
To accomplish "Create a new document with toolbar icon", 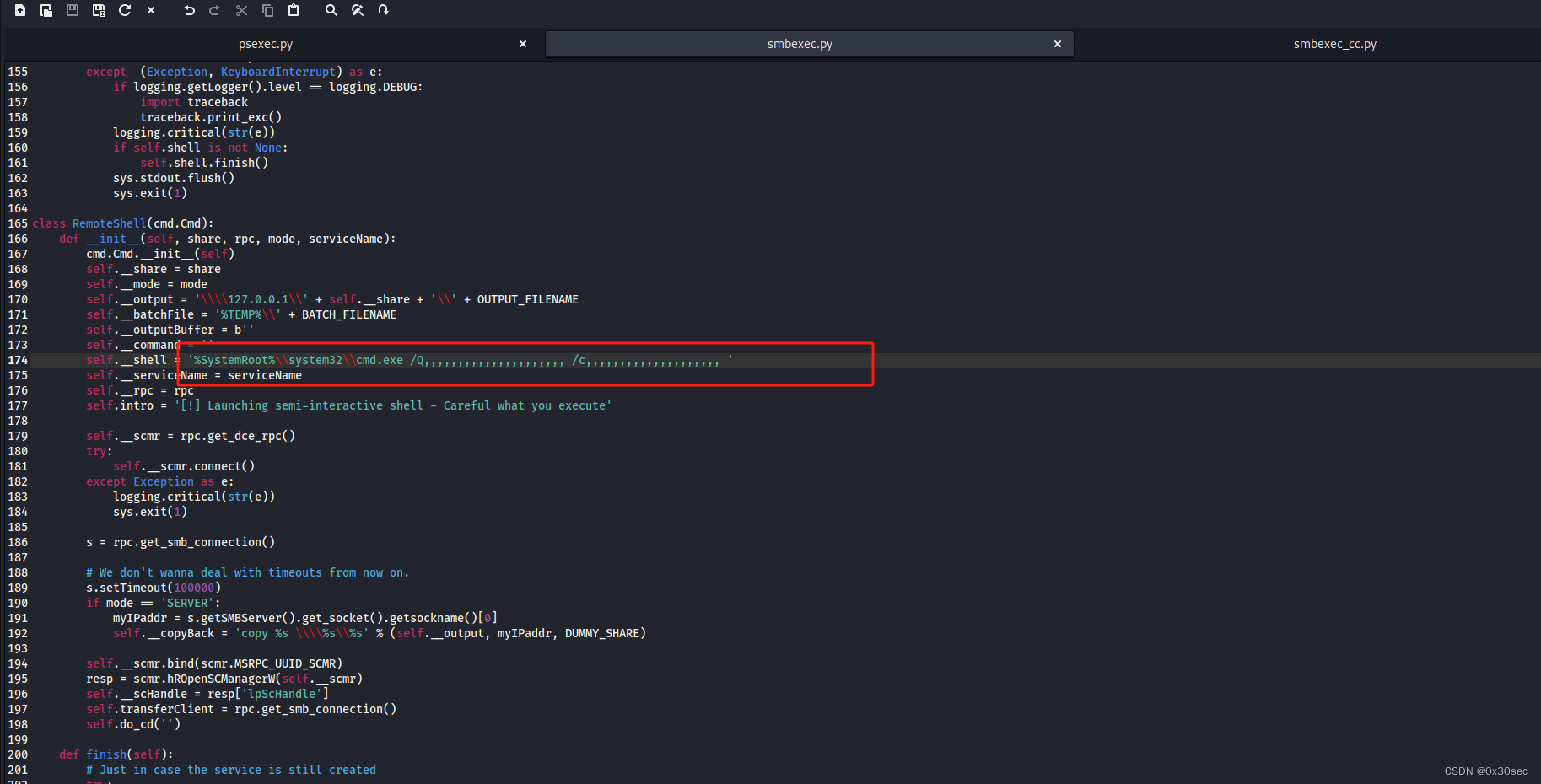I will 20,10.
